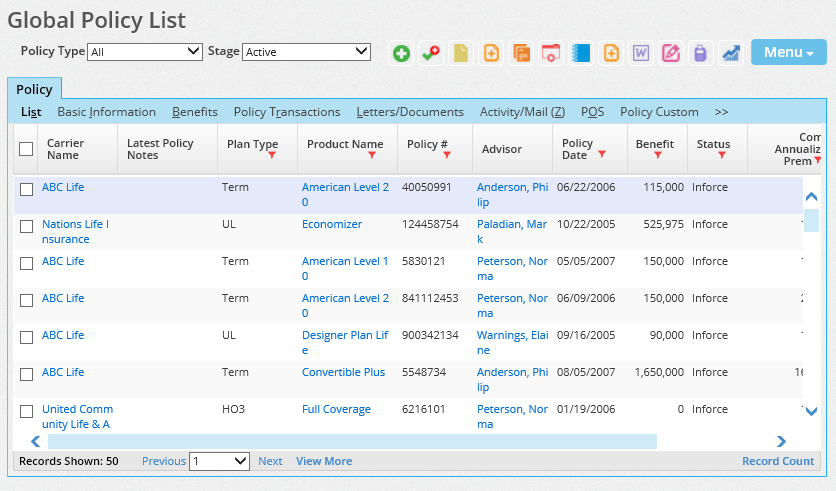Click the blue notebook icon in toolbar

pyautogui.click(x=581, y=53)
